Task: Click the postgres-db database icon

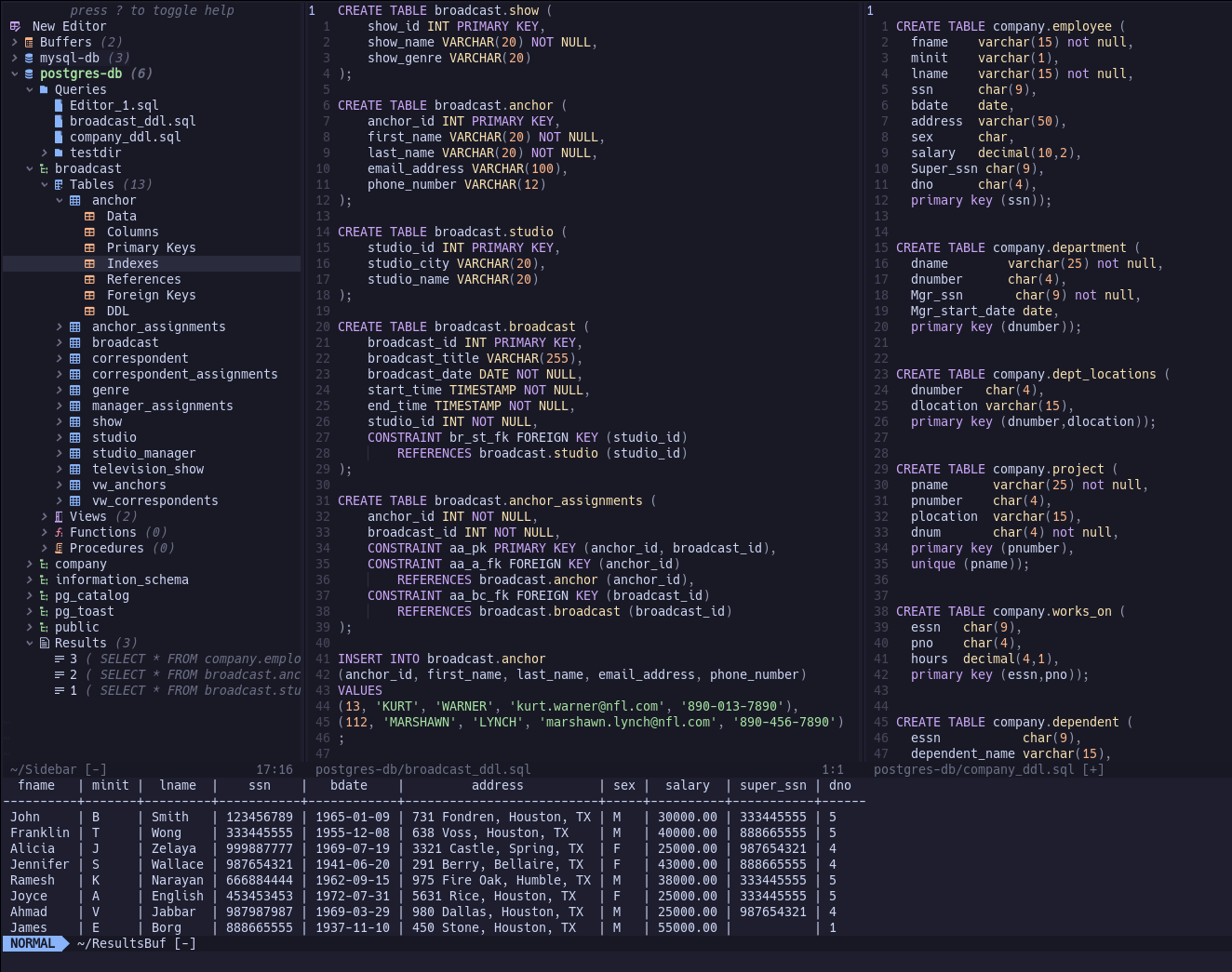Action: [x=29, y=73]
